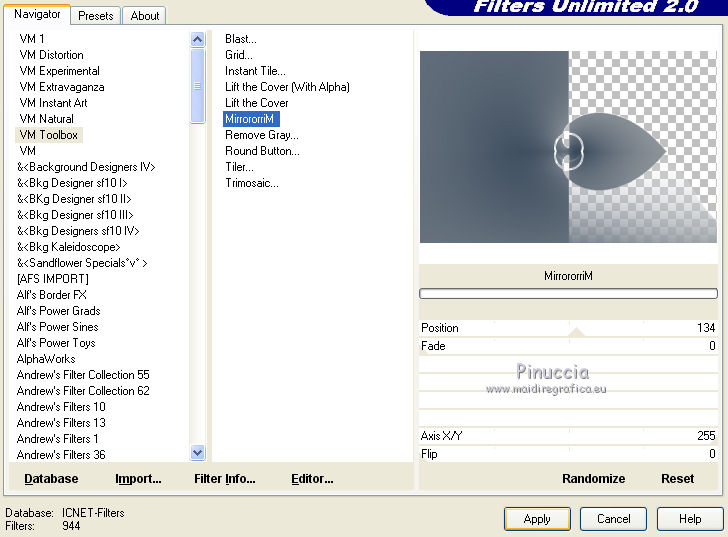Choose the Grid... filter
Viewport: 728px width, 537px height.
click(x=239, y=55)
